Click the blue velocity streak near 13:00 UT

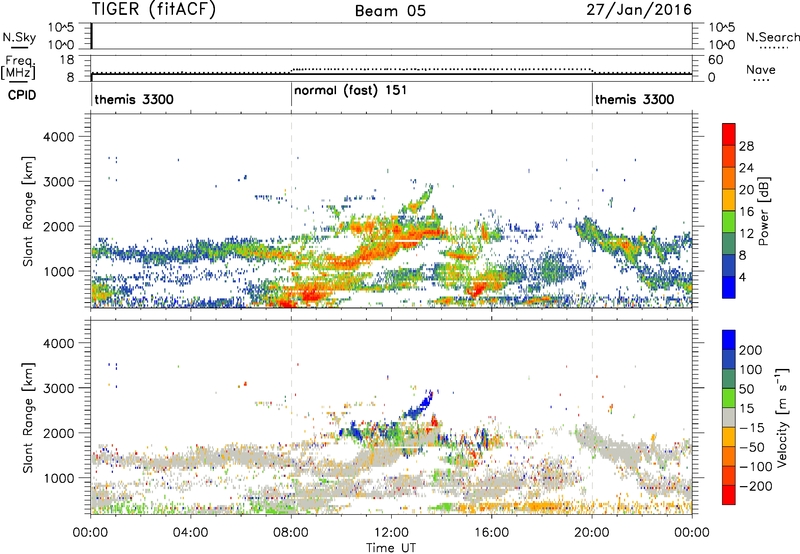pos(419,406)
